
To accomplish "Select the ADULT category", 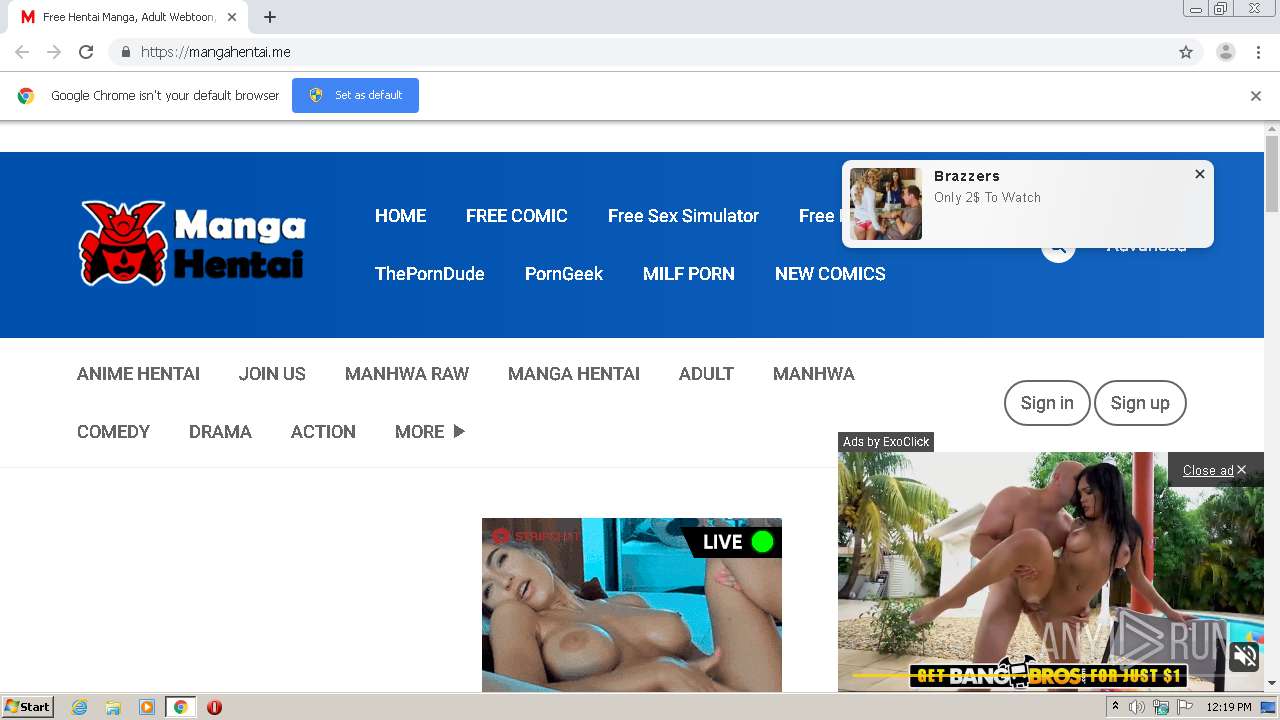I will point(706,374).
